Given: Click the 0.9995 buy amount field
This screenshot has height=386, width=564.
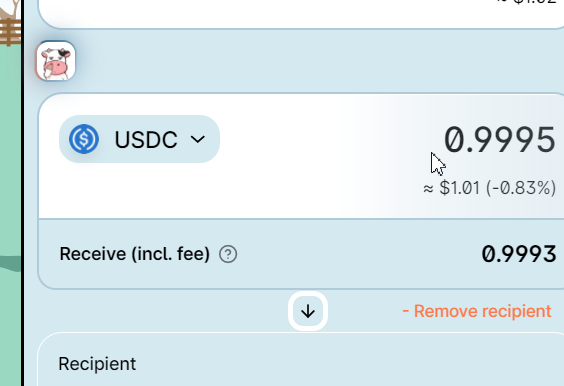Looking at the screenshot, I should [500, 140].
